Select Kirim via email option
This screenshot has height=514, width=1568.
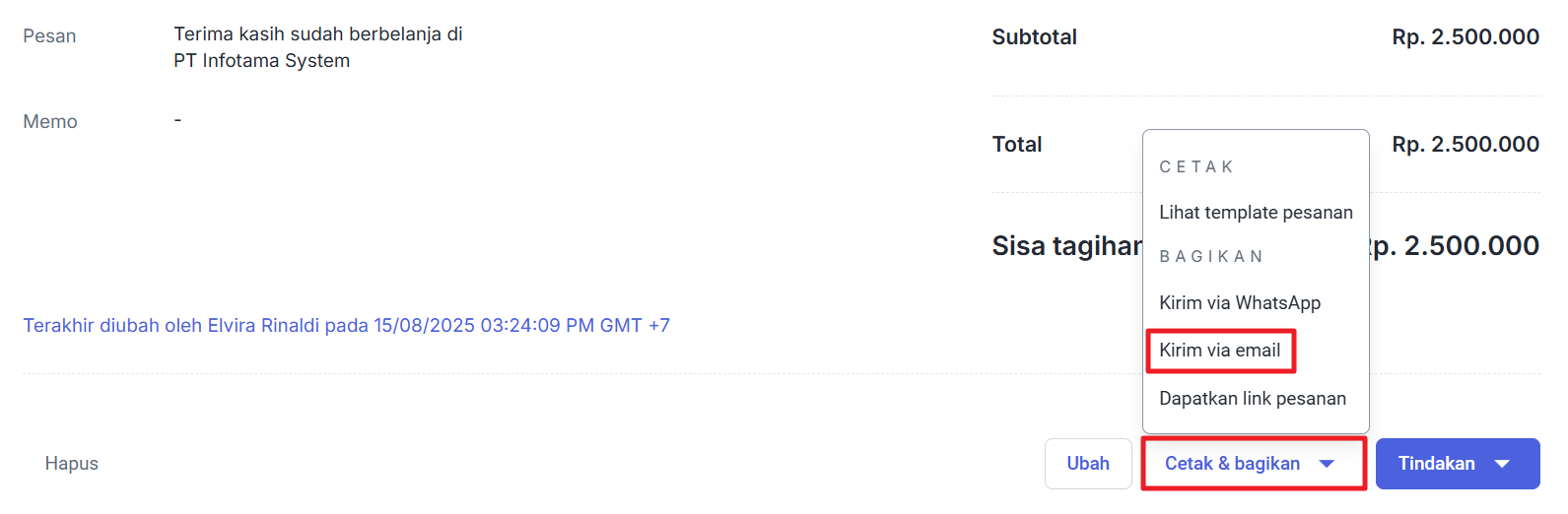pyautogui.click(x=1219, y=351)
